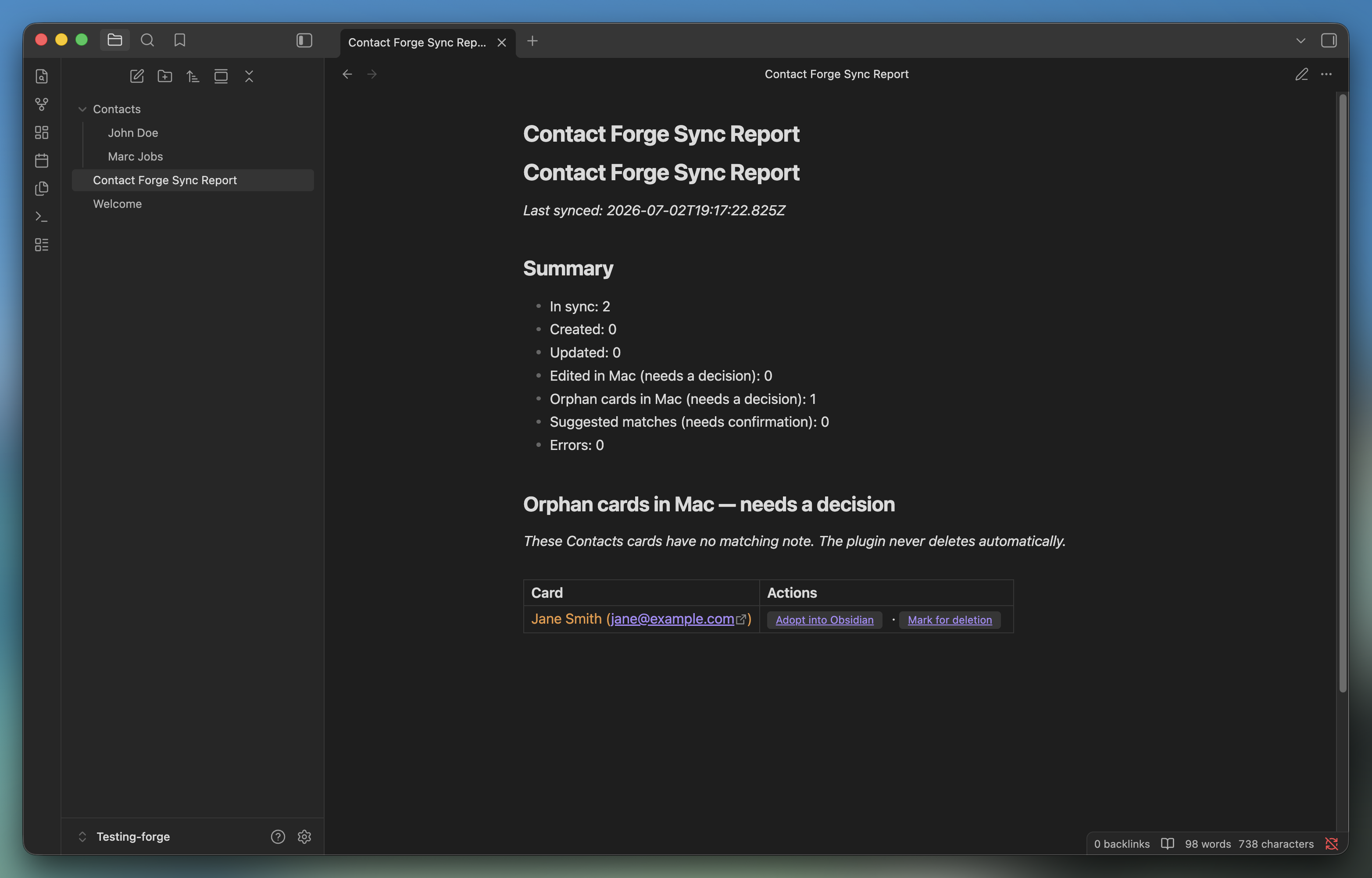Click the 98 words status entry
Viewport: 1372px width, 878px height.
1207,844
